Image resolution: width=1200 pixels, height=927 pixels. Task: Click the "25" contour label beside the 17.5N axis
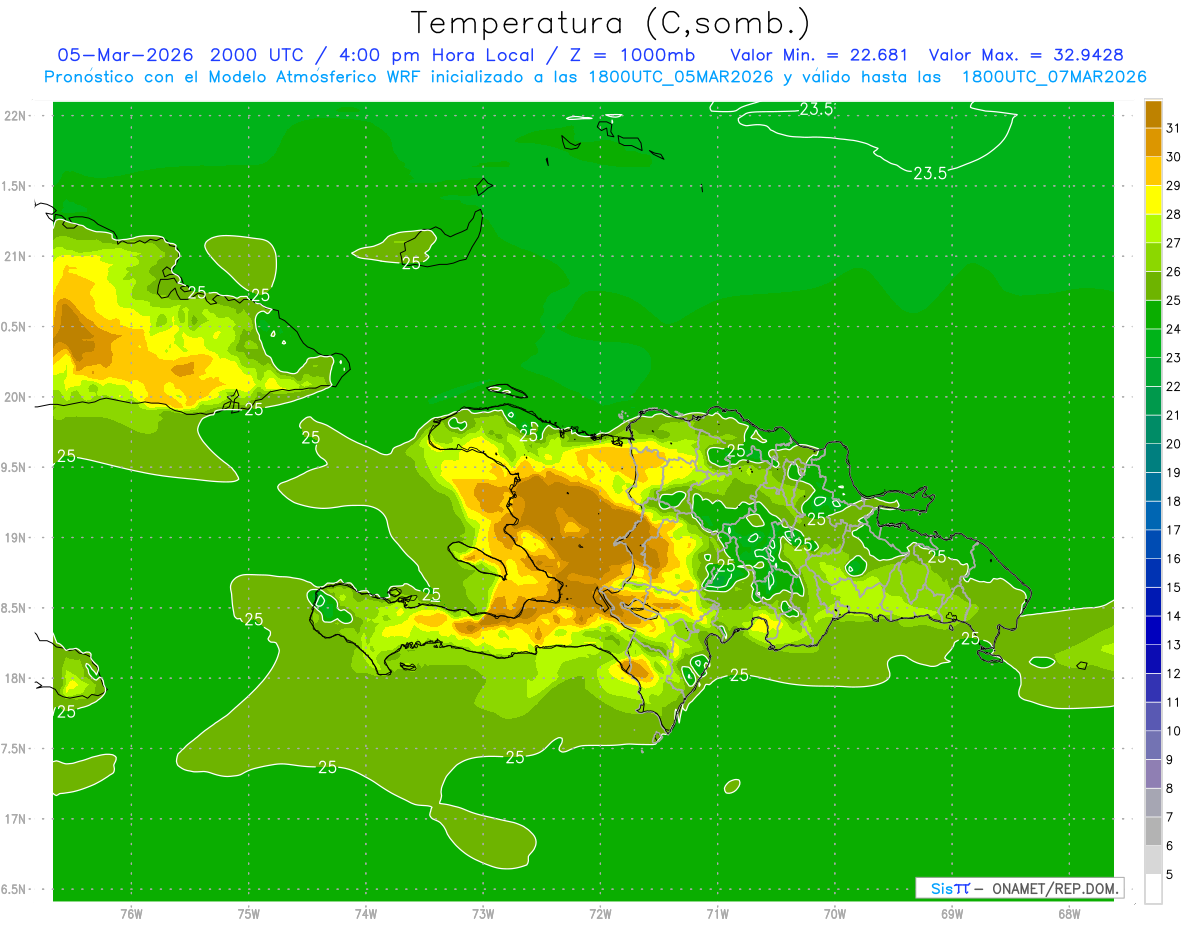pyautogui.click(x=66, y=712)
